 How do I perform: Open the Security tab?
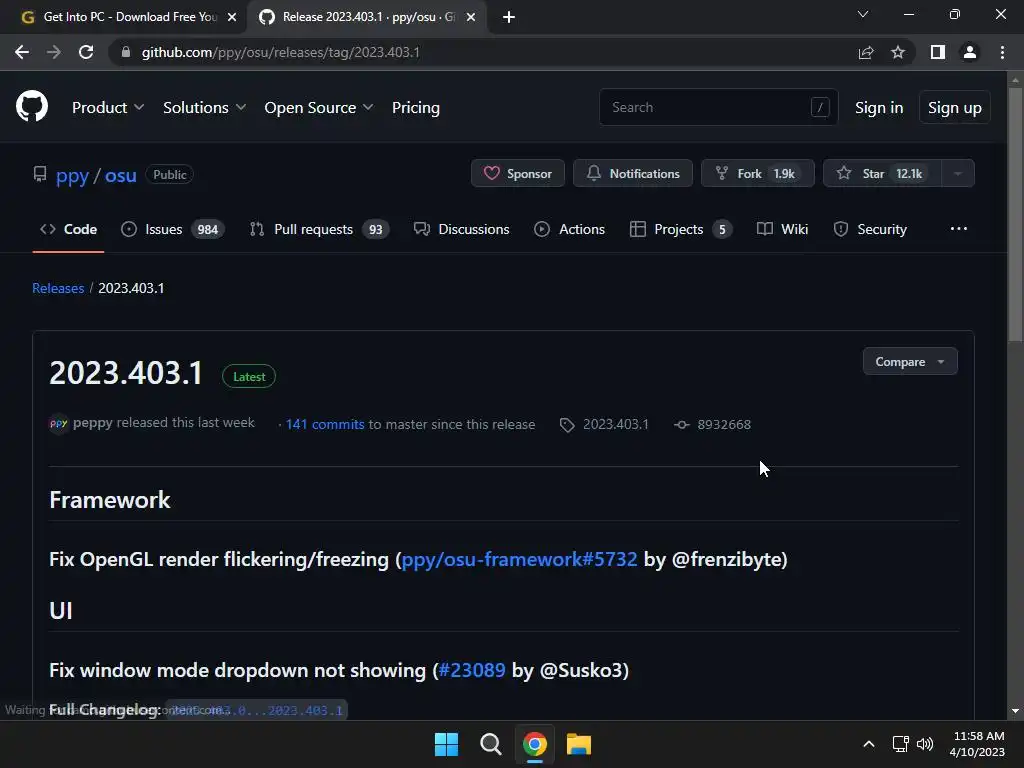[870, 229]
